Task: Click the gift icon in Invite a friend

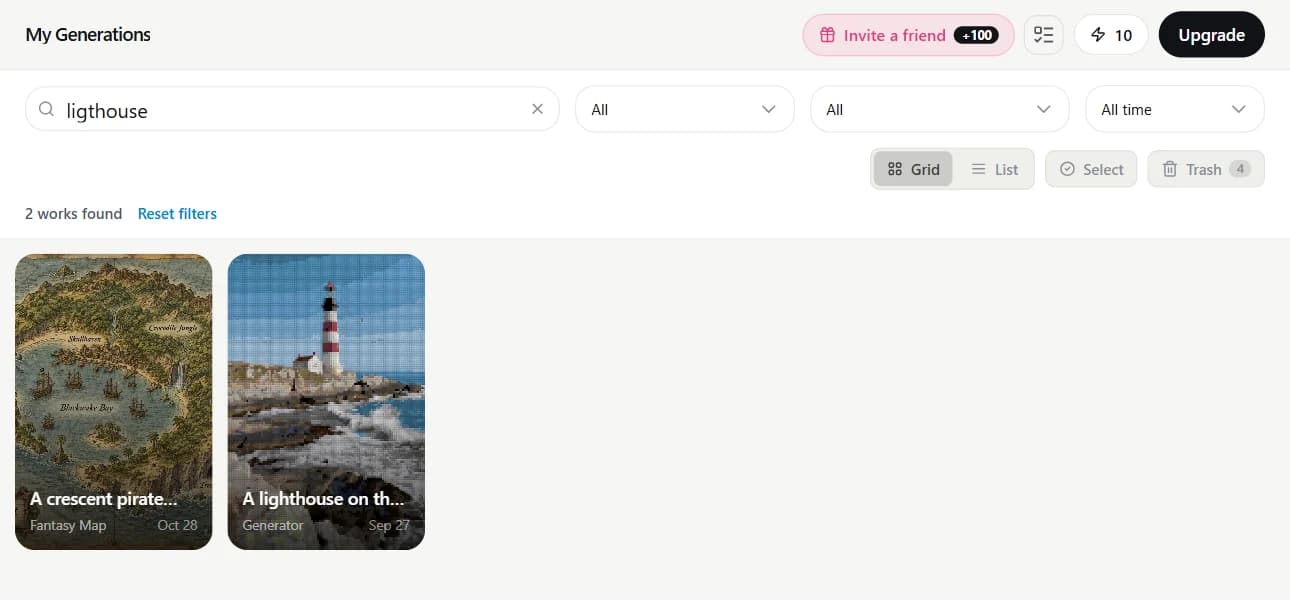Action: (x=827, y=35)
